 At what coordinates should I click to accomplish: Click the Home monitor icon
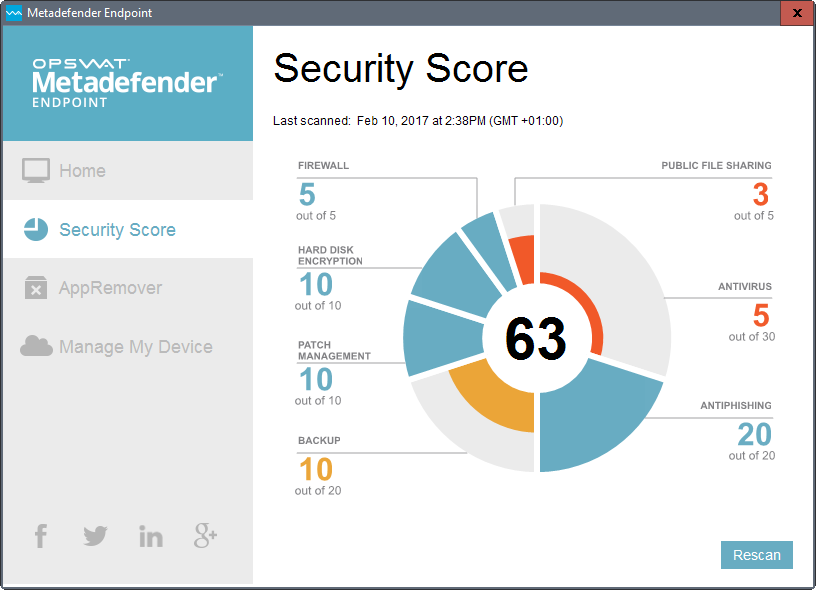coord(36,171)
